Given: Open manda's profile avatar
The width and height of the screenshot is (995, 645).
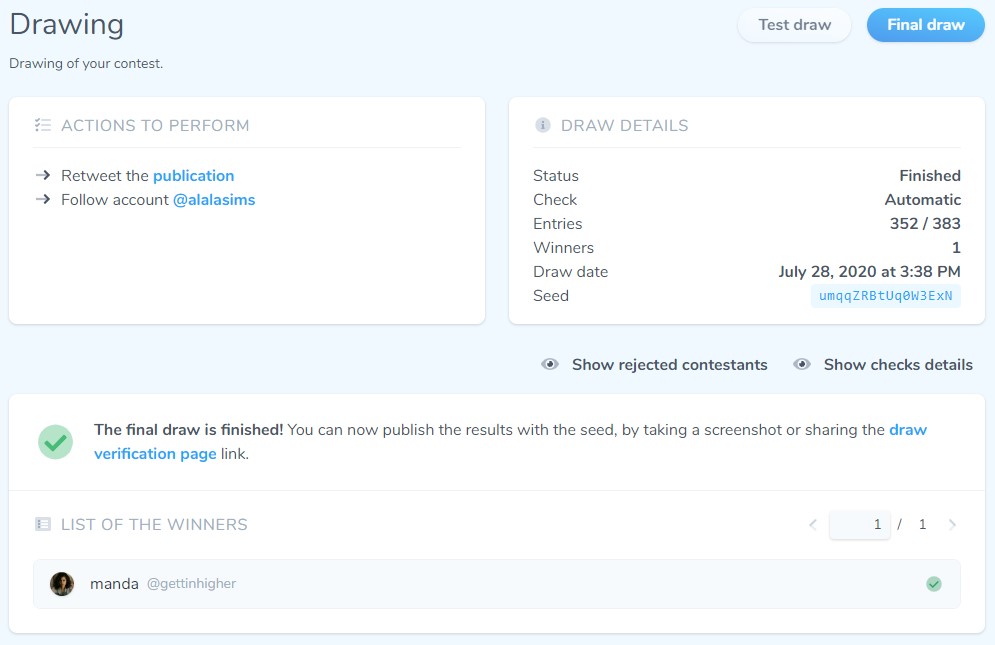Looking at the screenshot, I should click(62, 584).
